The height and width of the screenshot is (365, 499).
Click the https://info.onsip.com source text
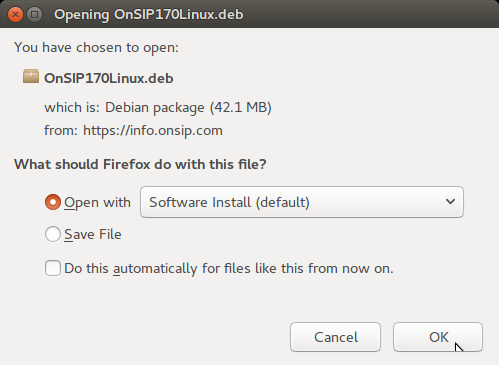tap(153, 130)
